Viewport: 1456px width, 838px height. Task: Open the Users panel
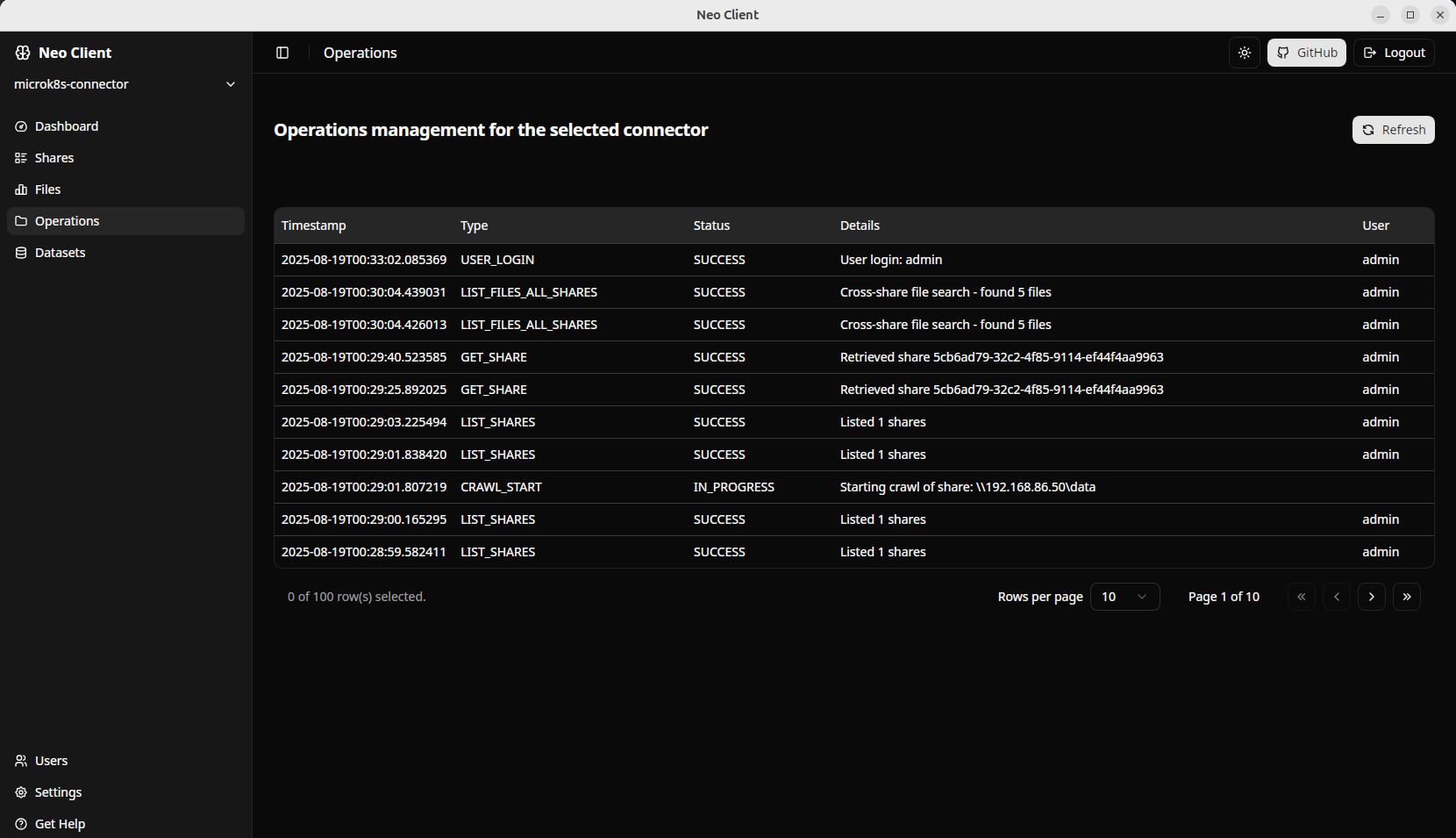point(49,761)
